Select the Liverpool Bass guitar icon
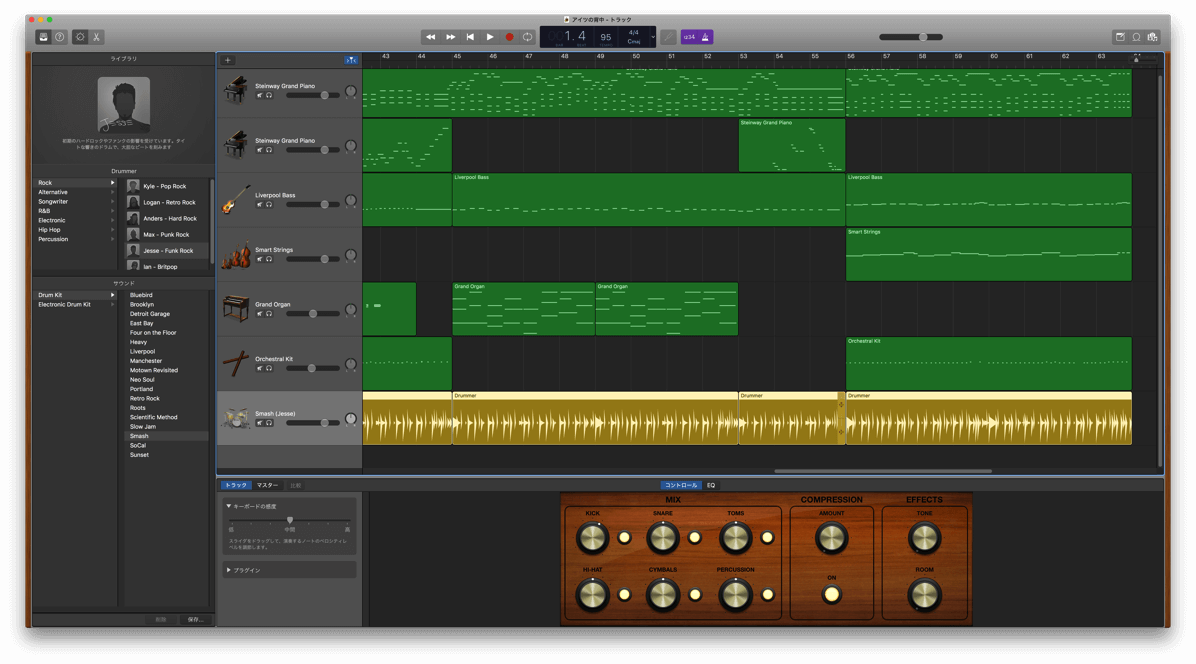This screenshot has height=664, width=1196. (x=236, y=199)
